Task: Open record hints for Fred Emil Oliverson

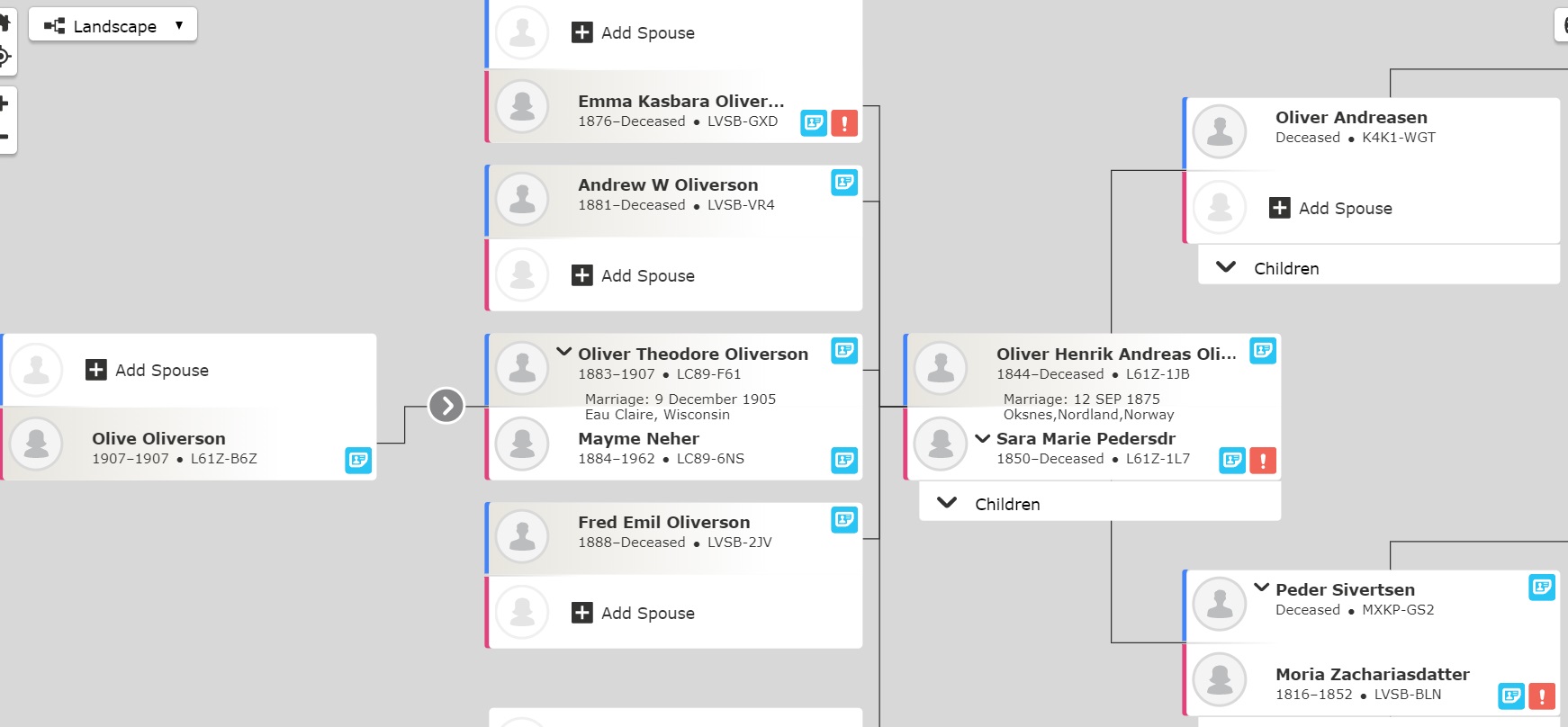Action: pos(844,519)
